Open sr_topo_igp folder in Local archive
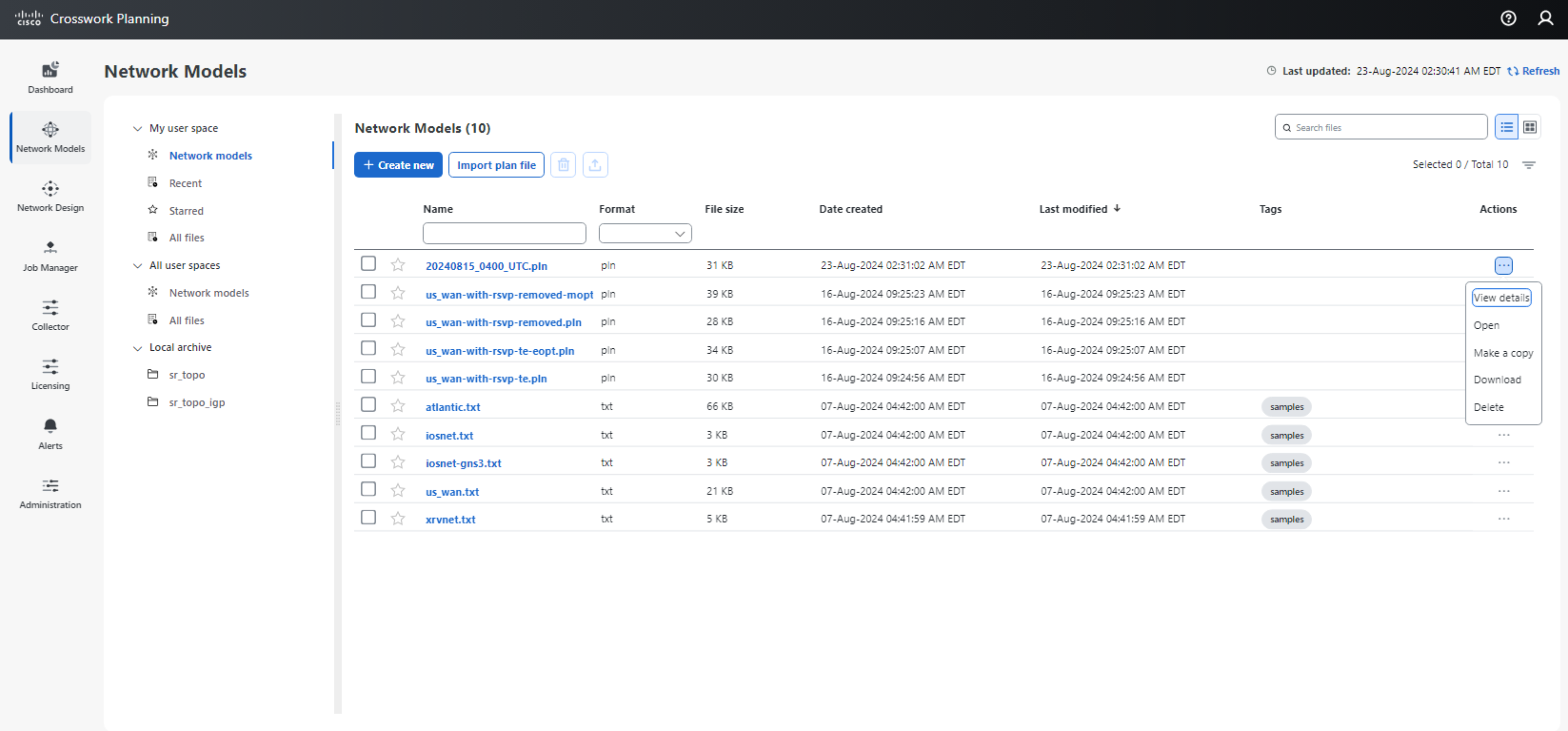The height and width of the screenshot is (731, 1568). coord(197,402)
